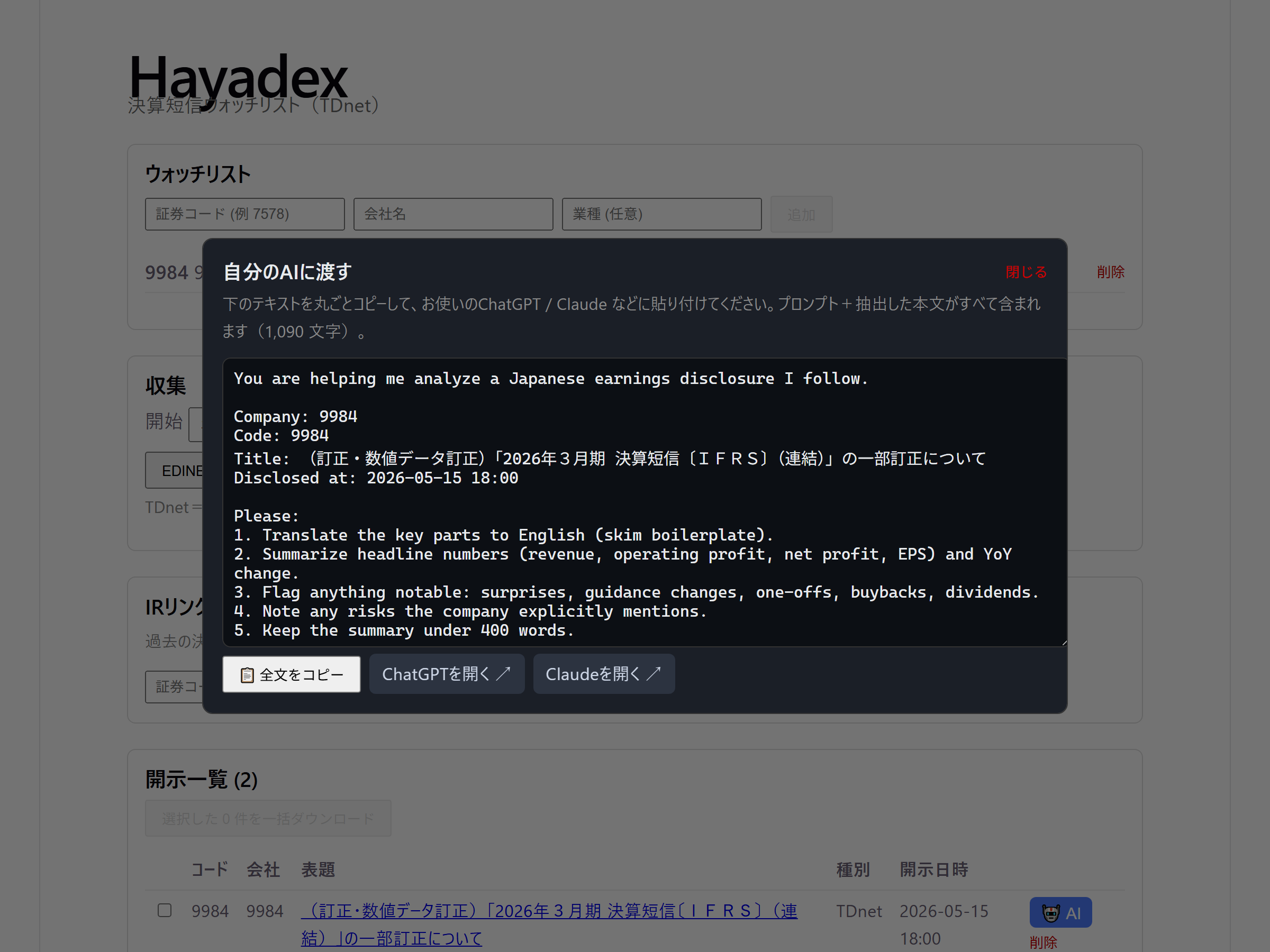Click the 業種 (任意) input field
The height and width of the screenshot is (952, 1270).
(661, 214)
